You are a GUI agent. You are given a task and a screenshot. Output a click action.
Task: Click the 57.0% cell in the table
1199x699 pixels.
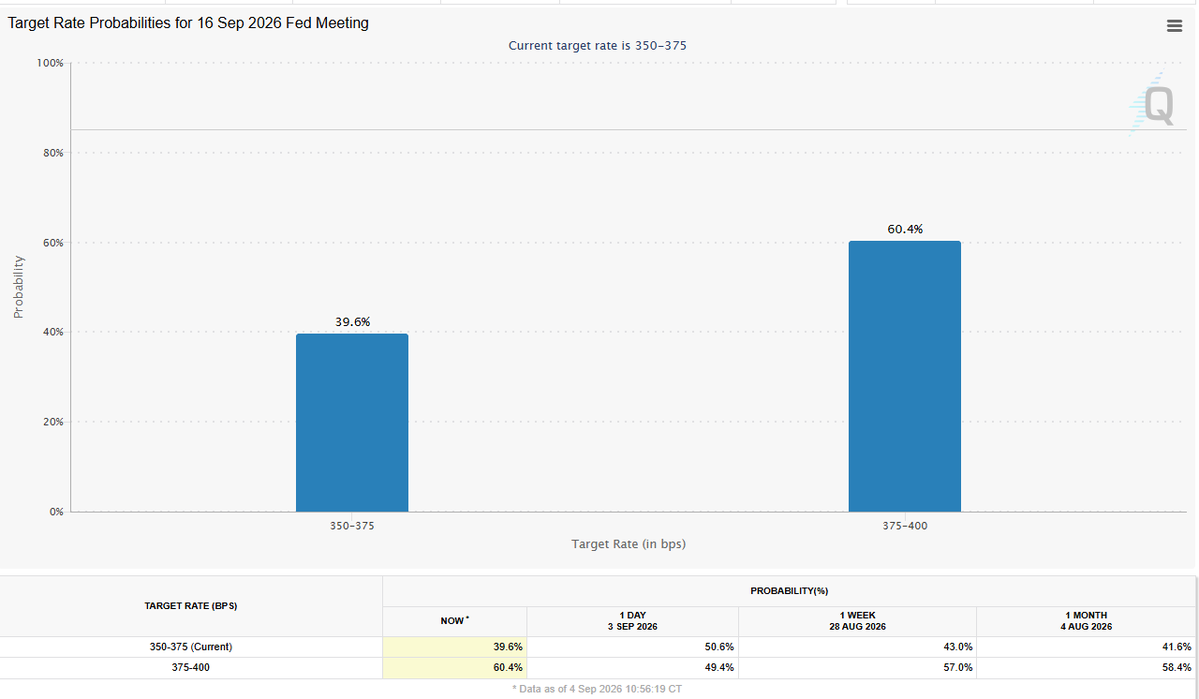tap(857, 668)
